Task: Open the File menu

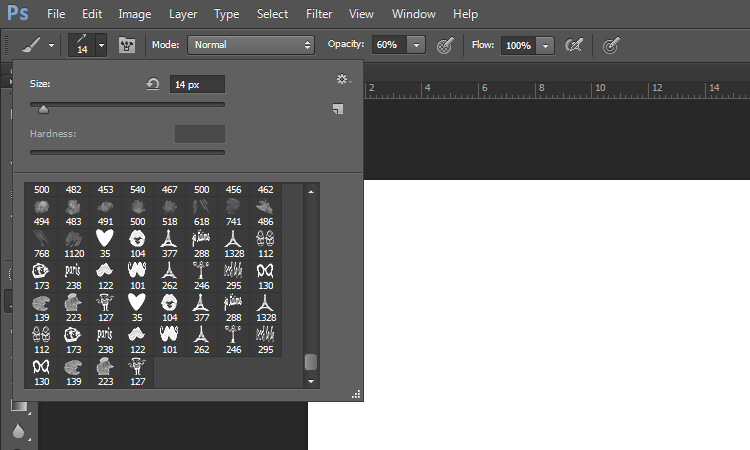Action: coord(56,14)
